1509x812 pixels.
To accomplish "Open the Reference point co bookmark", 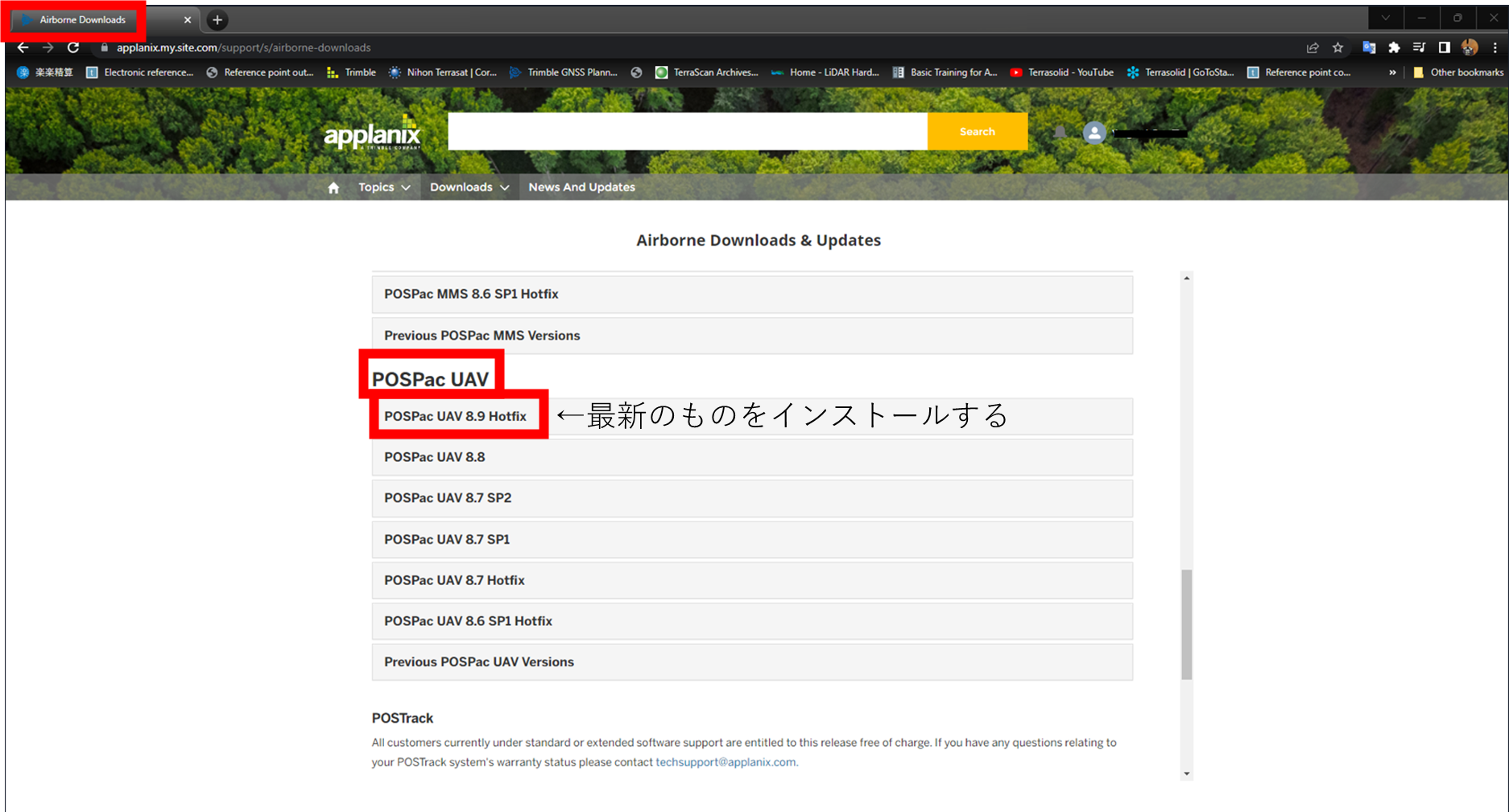I will [x=1299, y=72].
